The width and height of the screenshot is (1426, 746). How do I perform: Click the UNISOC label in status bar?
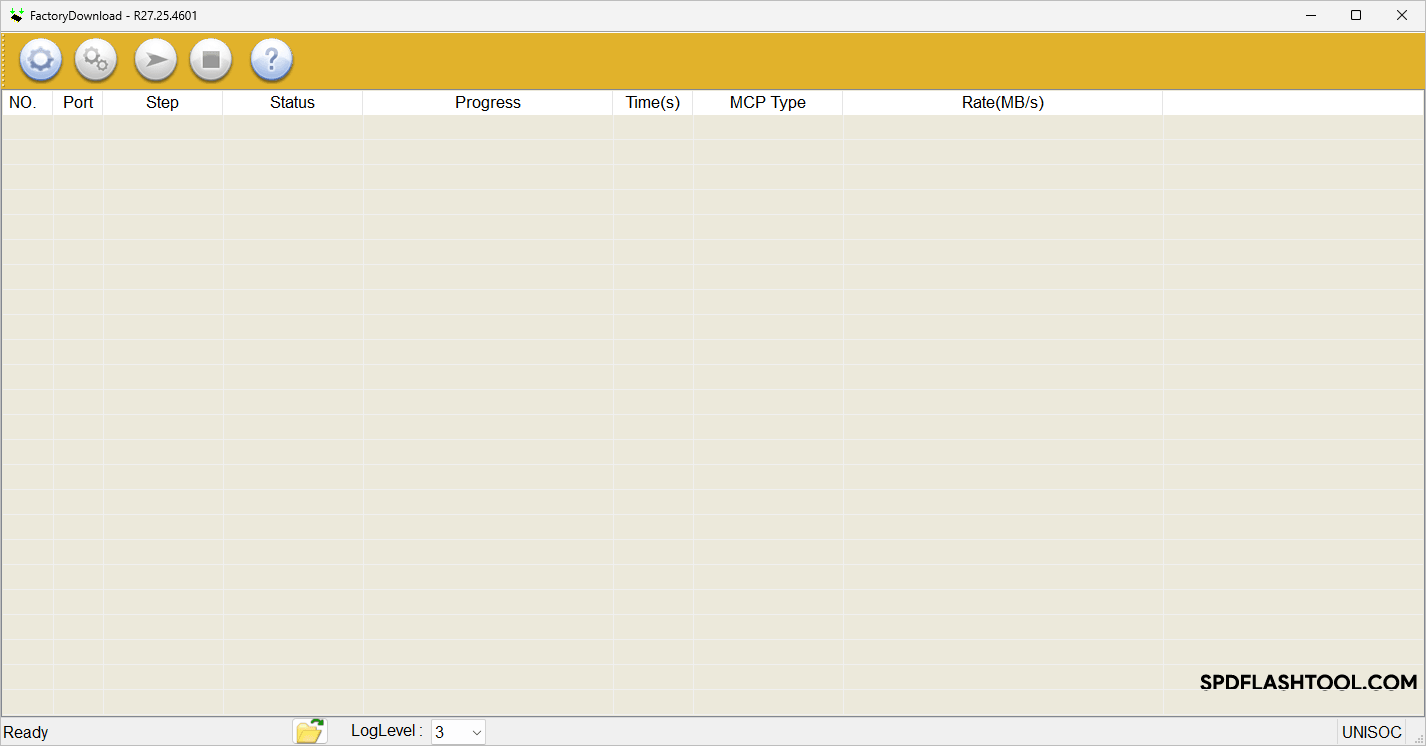tap(1371, 733)
